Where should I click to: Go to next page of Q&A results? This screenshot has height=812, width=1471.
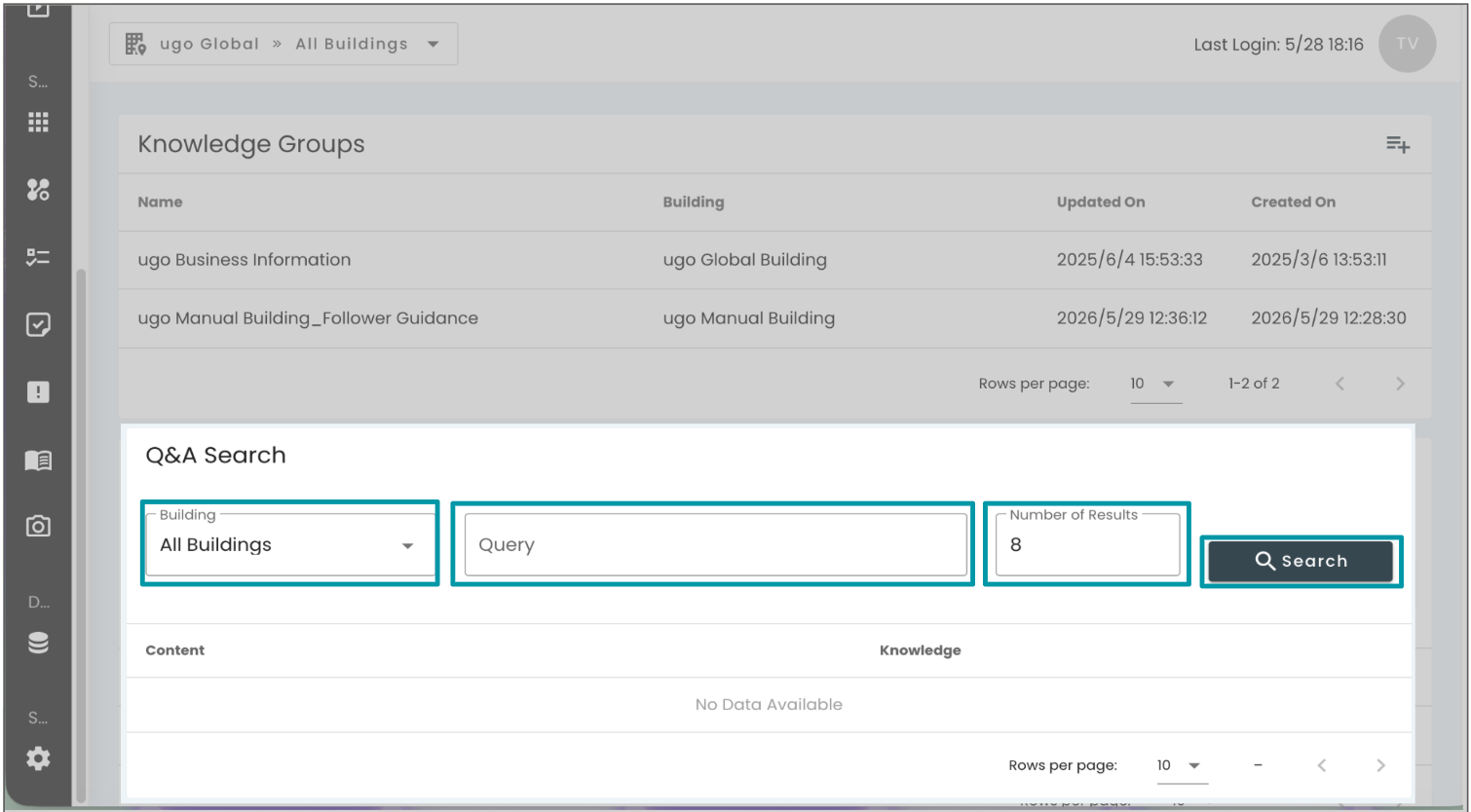tap(1380, 765)
